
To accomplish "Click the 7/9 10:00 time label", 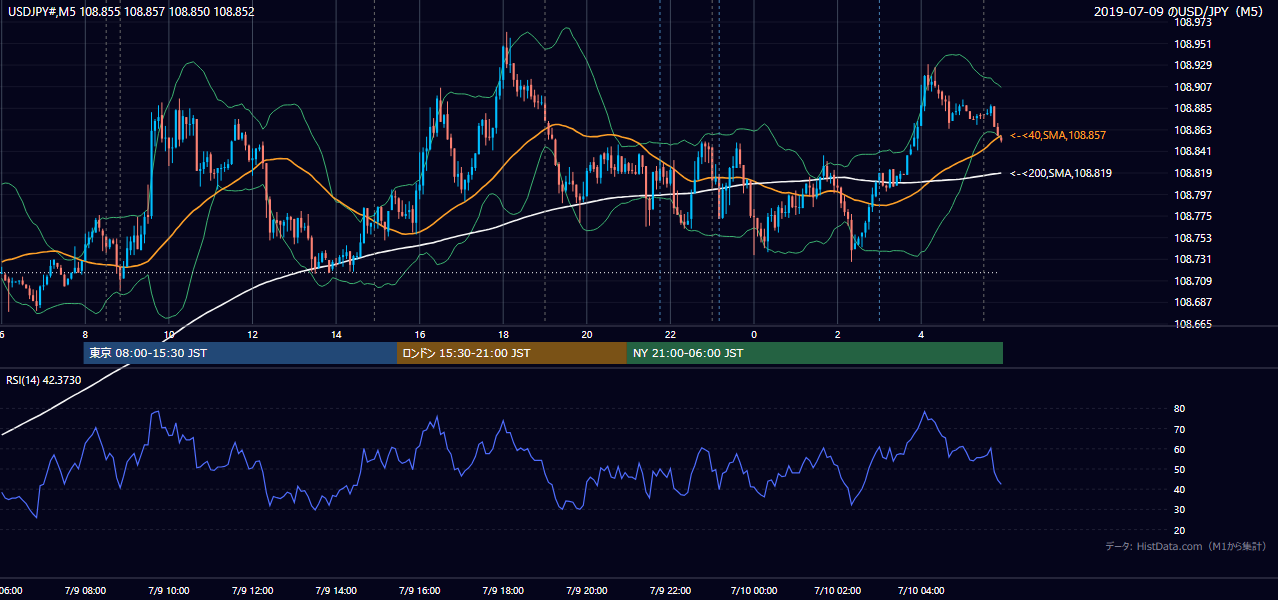I will tap(169, 591).
